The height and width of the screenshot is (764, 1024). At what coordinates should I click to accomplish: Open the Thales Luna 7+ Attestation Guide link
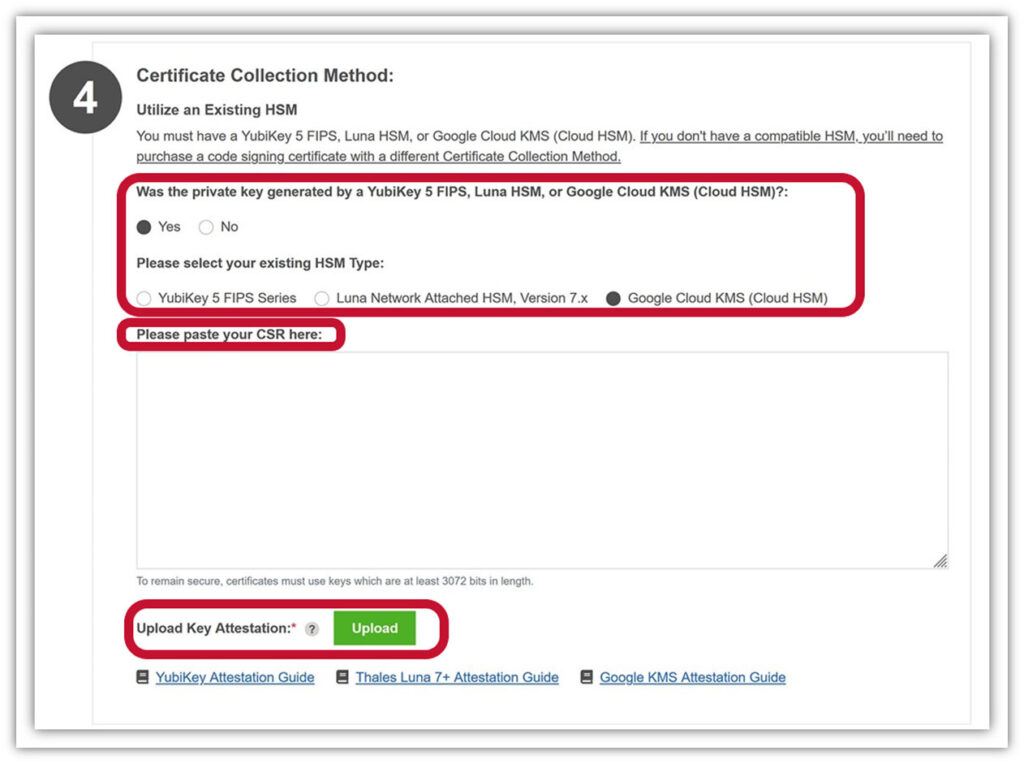tap(457, 678)
